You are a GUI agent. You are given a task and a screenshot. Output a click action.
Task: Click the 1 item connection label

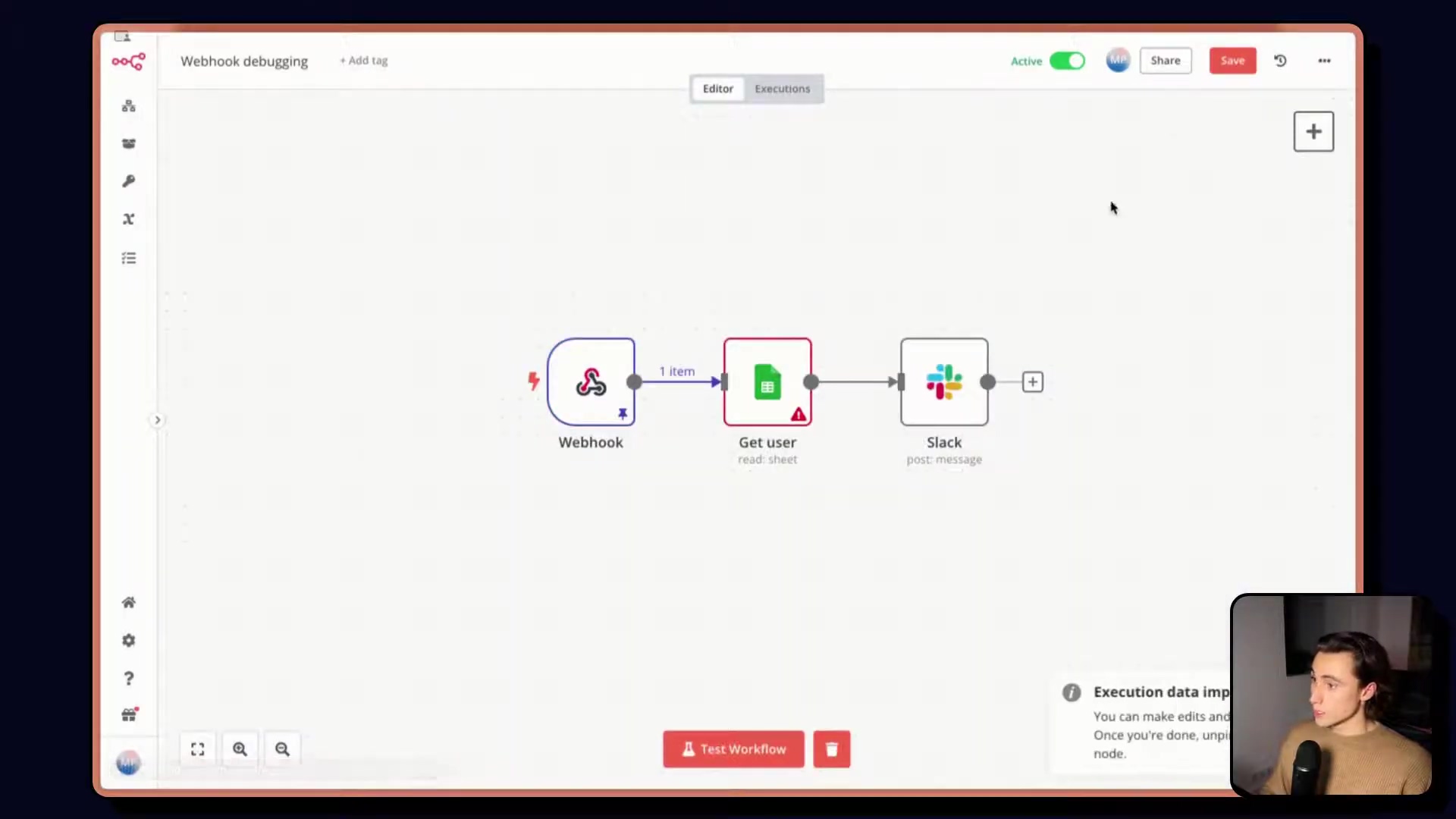point(676,372)
